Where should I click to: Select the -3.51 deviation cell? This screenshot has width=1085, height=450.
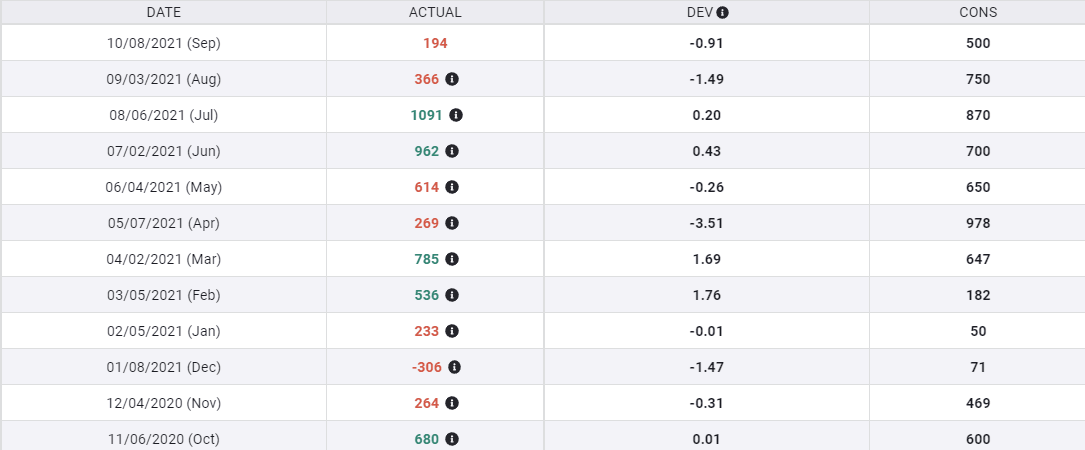[707, 223]
